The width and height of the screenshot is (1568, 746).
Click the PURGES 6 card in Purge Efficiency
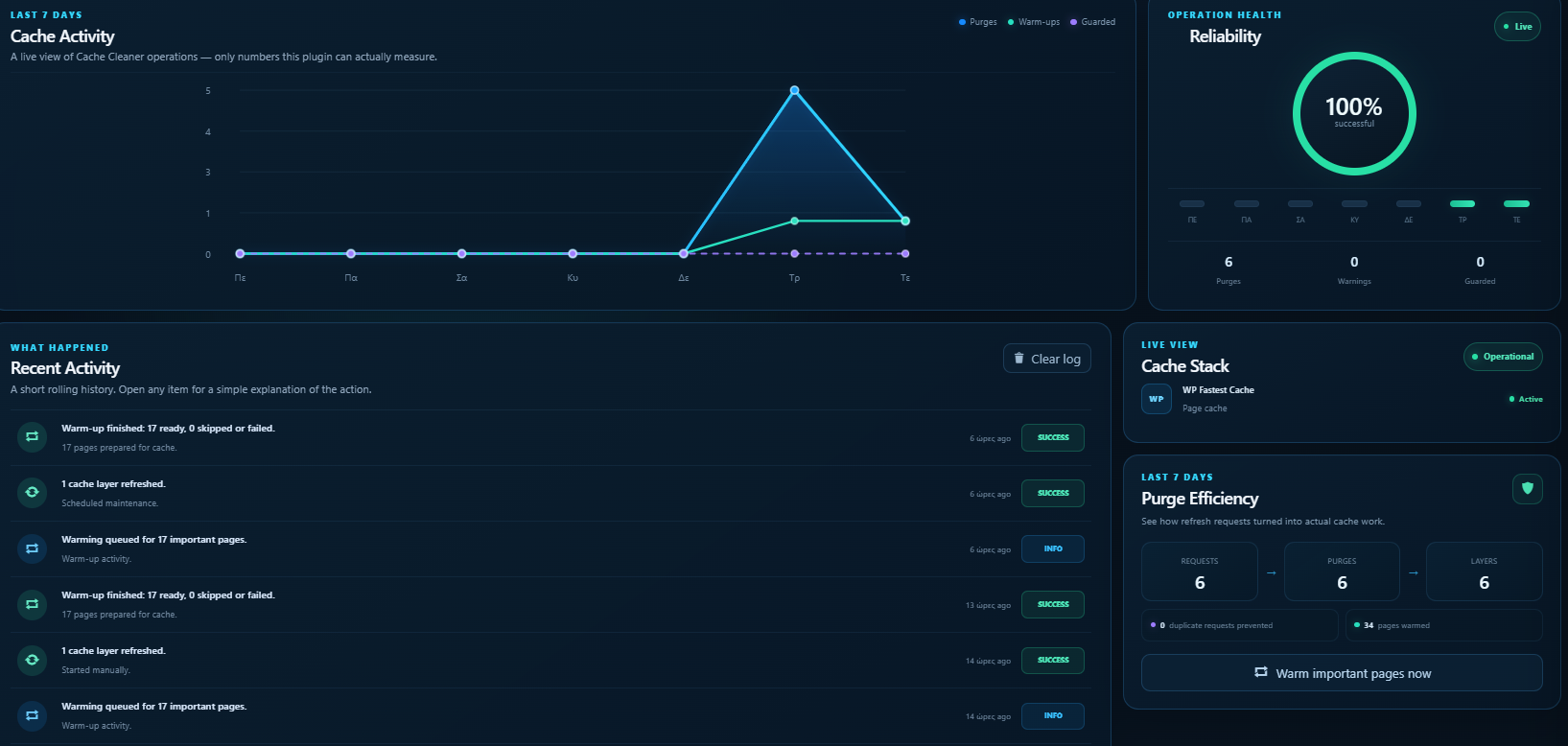tap(1342, 571)
